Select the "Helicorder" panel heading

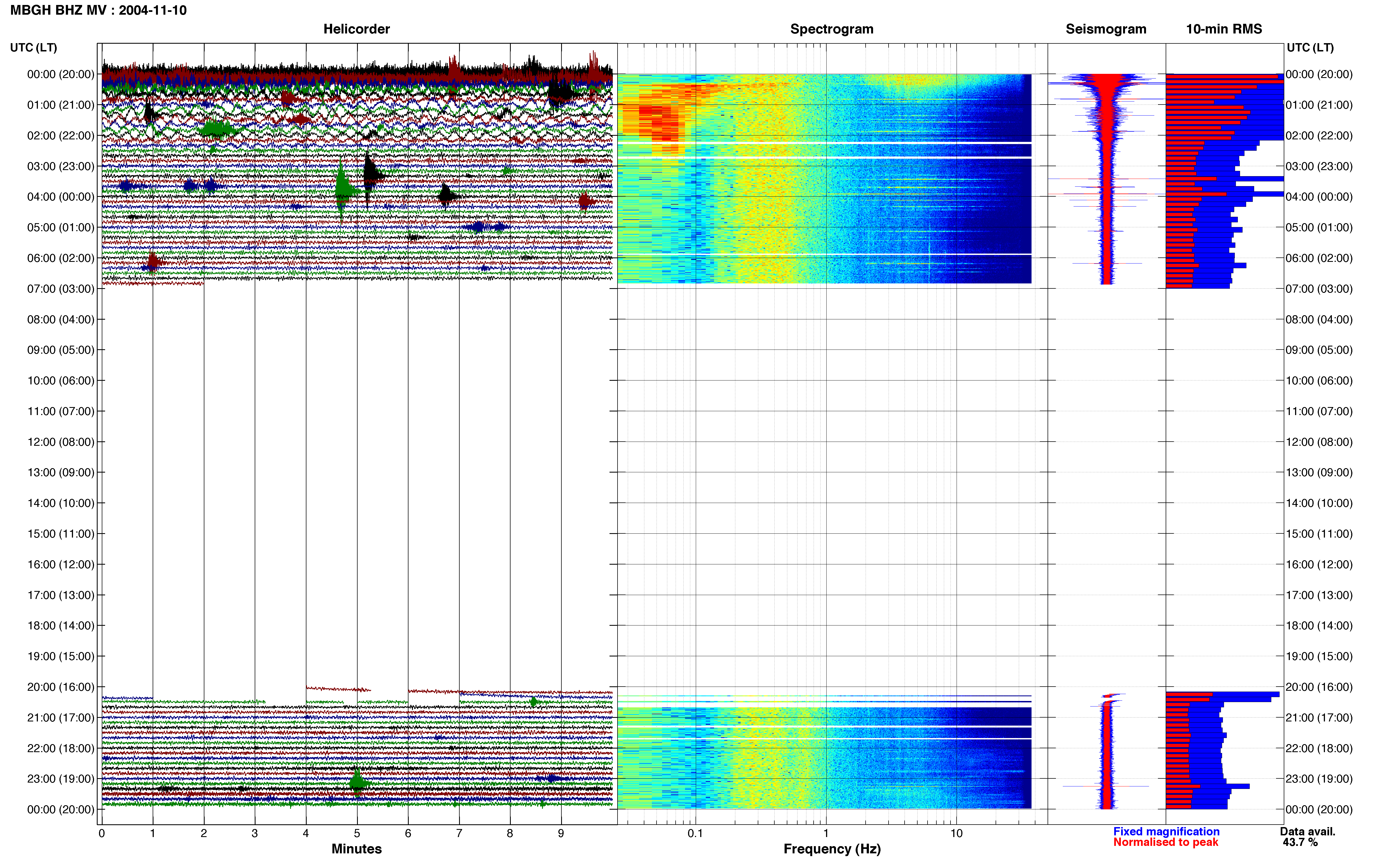[x=356, y=29]
